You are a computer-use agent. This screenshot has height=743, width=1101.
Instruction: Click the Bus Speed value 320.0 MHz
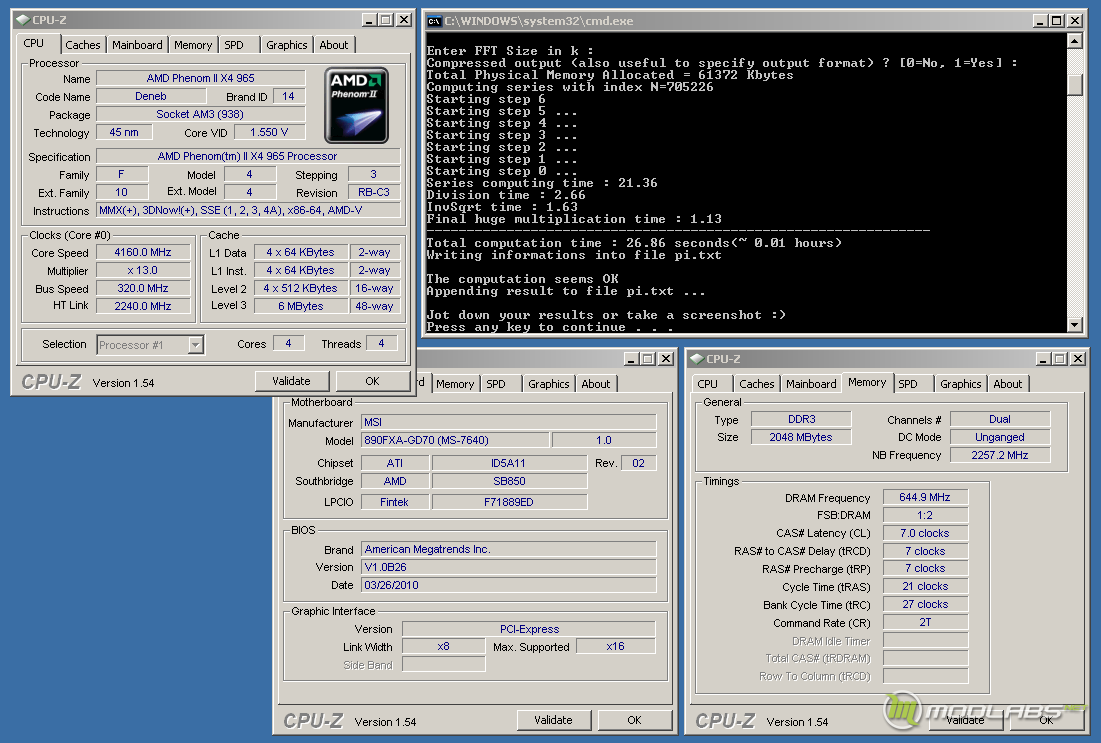coord(143,288)
